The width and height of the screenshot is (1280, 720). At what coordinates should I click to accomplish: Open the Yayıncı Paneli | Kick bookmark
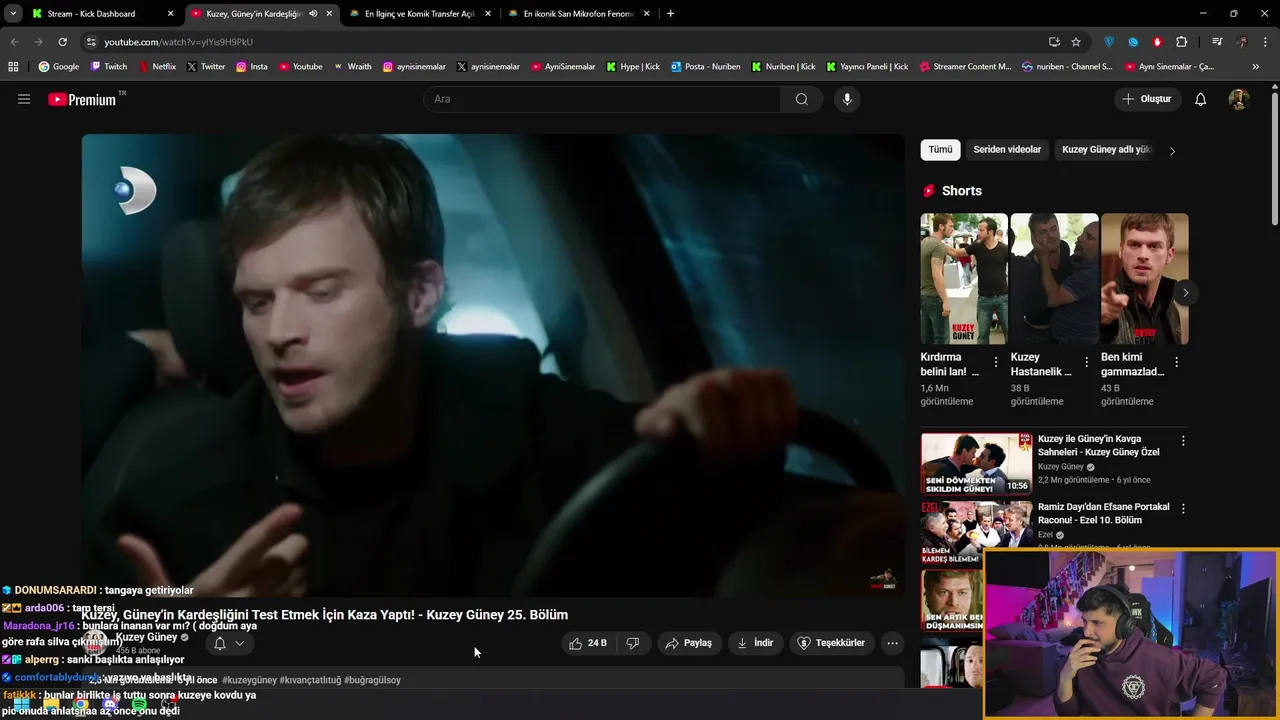(867, 67)
